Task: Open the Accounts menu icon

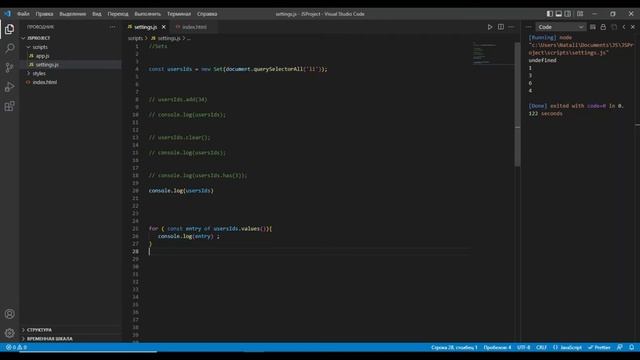Action: 9,314
